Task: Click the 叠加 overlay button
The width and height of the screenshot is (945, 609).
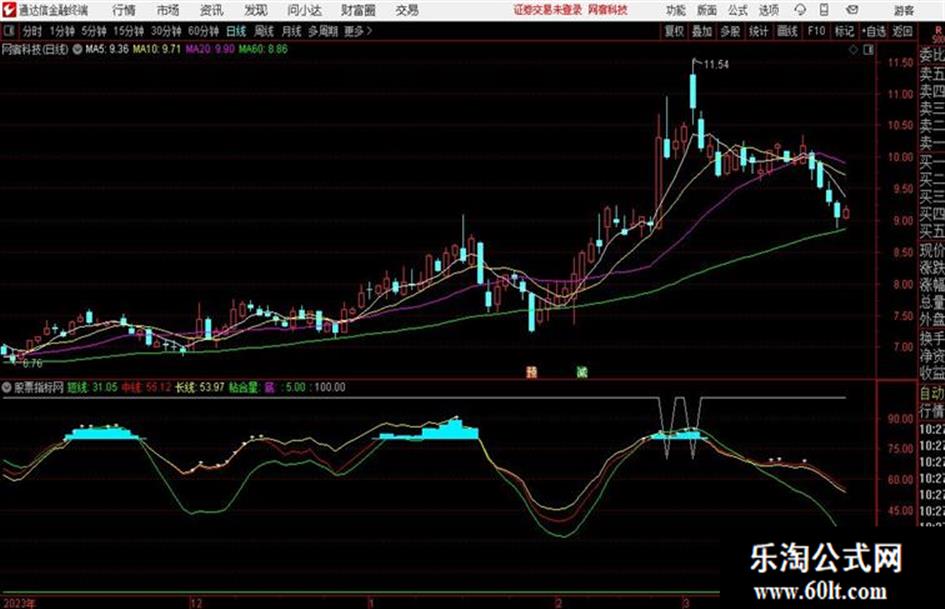Action: [702, 31]
